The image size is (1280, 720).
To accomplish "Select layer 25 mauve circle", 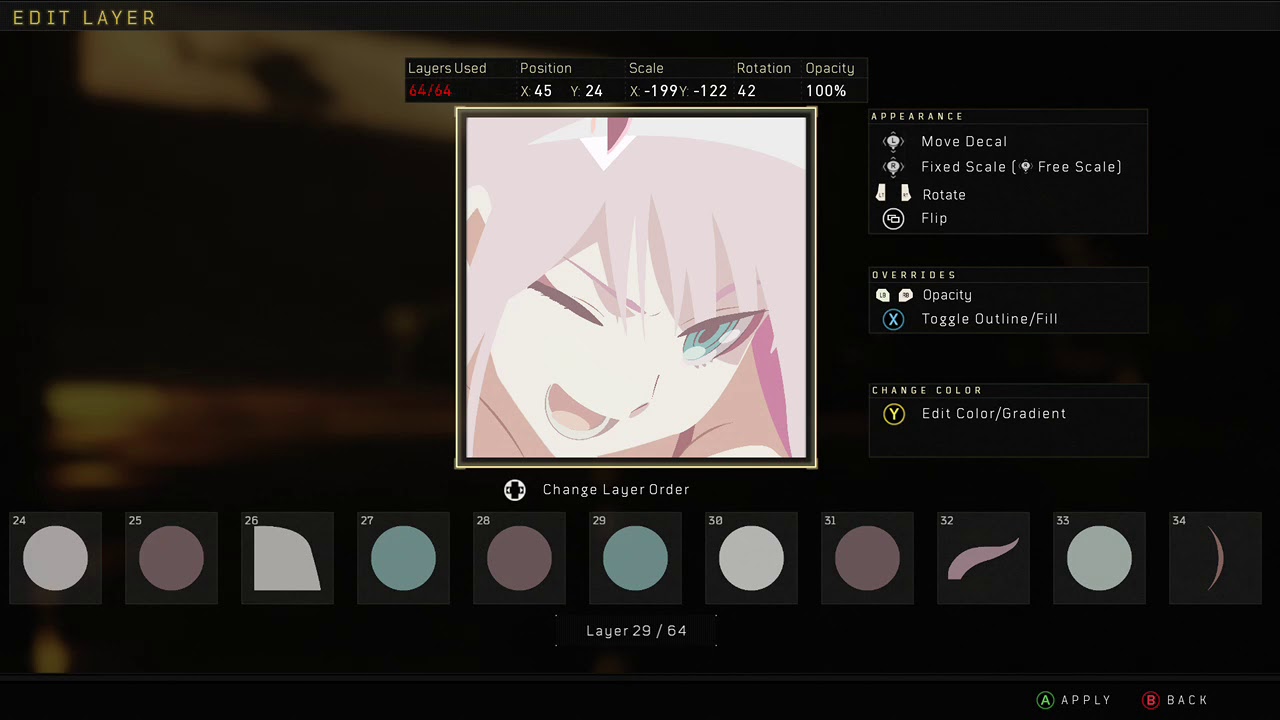I will point(171,558).
